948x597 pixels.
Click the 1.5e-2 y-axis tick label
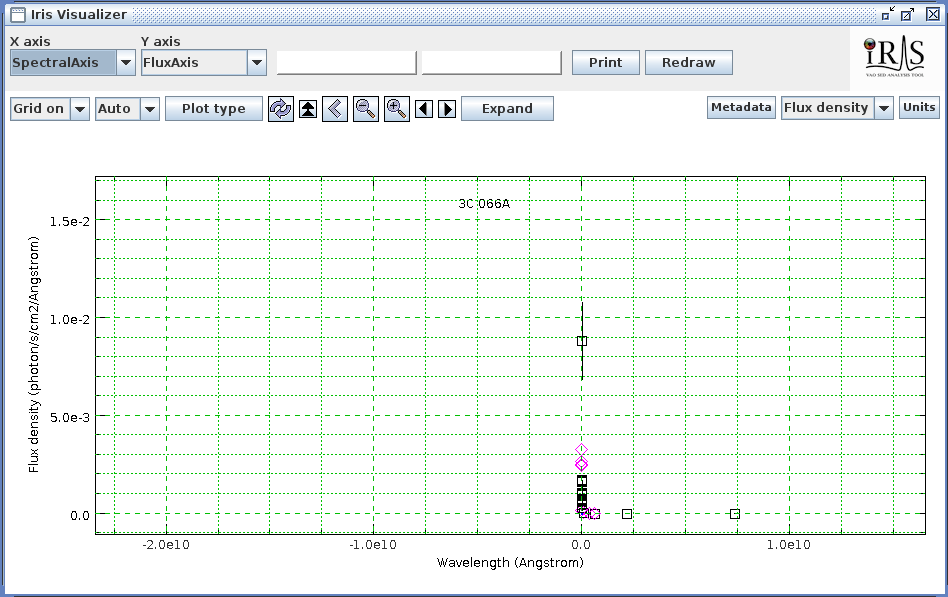[69, 221]
